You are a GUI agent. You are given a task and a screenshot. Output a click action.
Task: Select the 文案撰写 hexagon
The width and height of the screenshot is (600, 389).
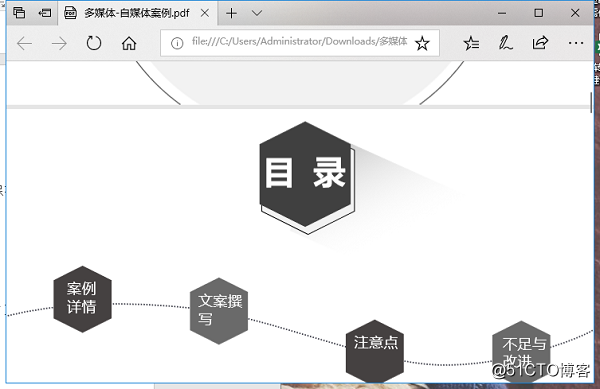coord(219,311)
